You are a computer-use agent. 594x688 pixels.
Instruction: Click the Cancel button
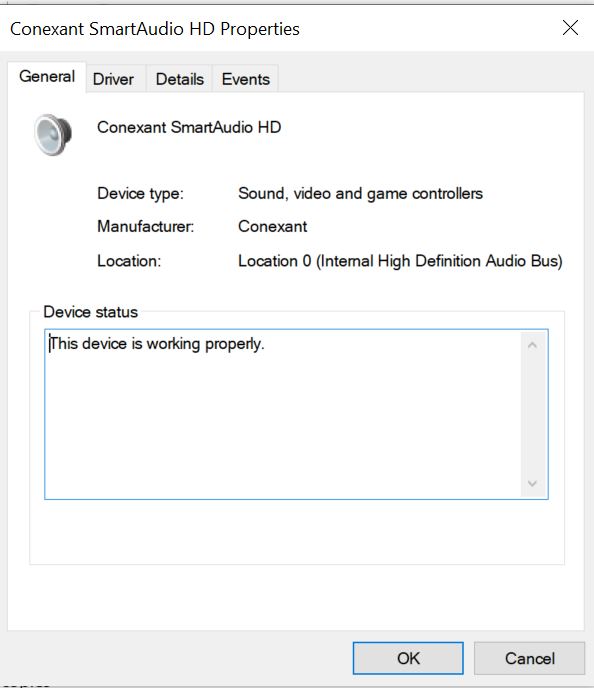point(530,658)
